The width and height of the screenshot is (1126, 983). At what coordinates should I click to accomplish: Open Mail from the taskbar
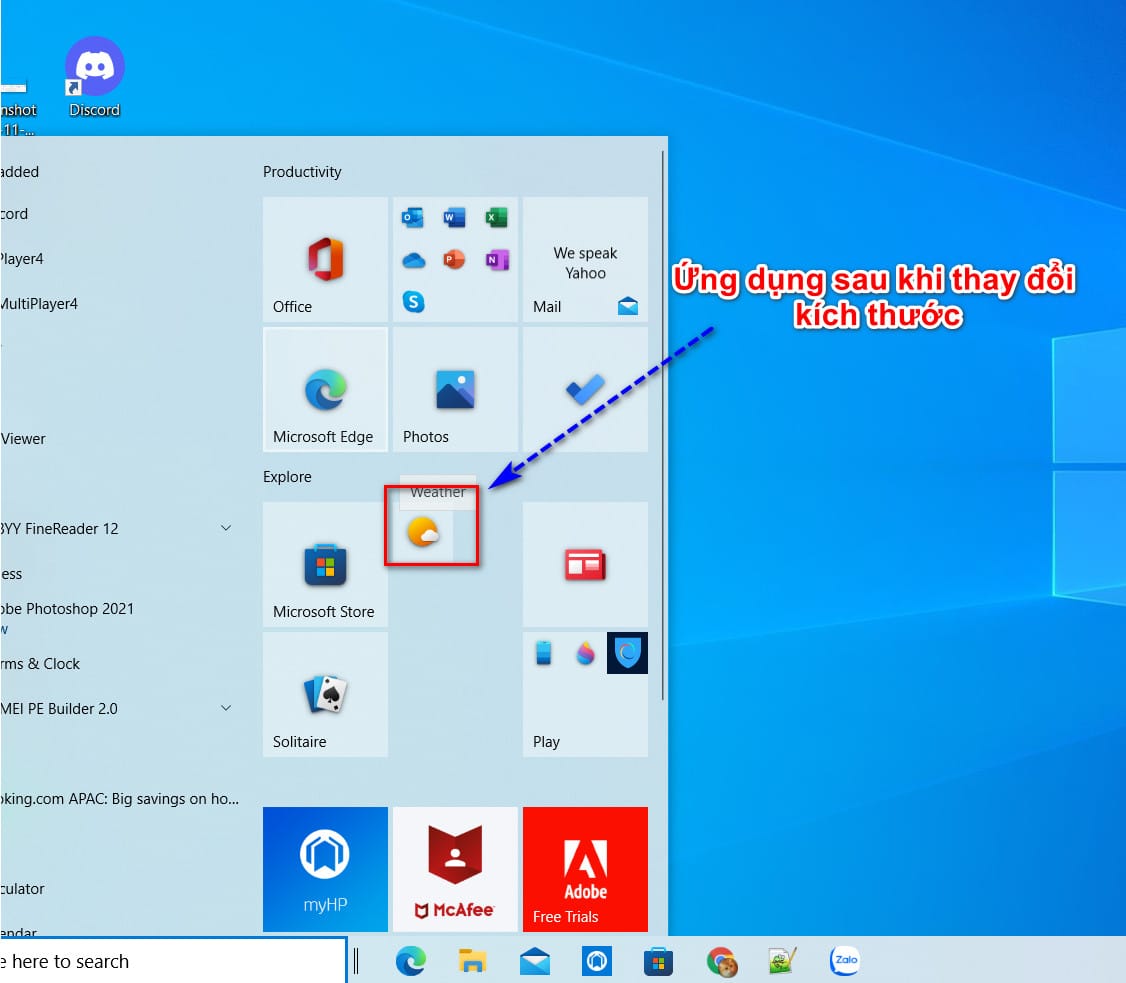tap(535, 961)
